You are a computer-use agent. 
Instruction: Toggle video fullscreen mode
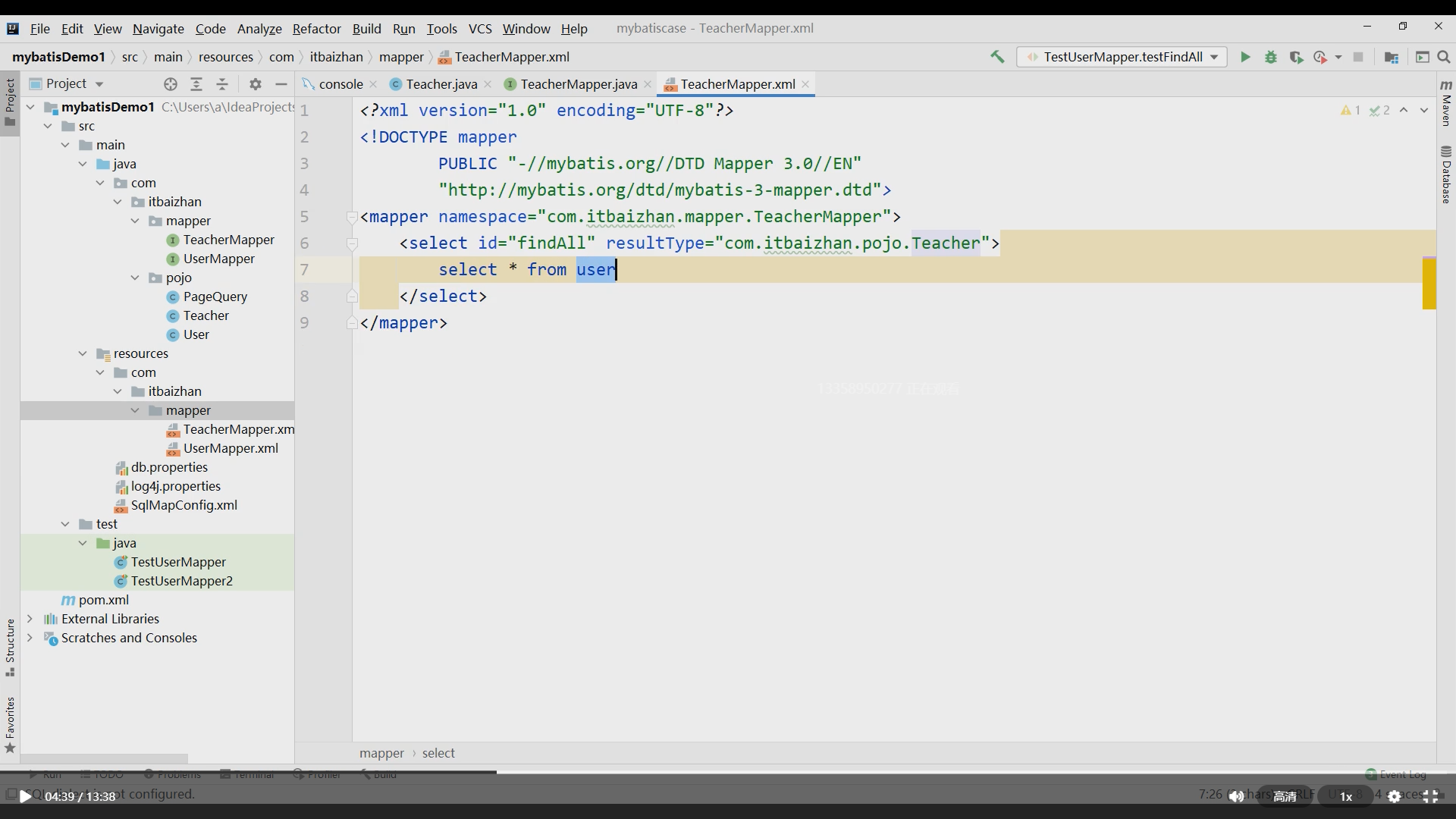coord(1430,796)
